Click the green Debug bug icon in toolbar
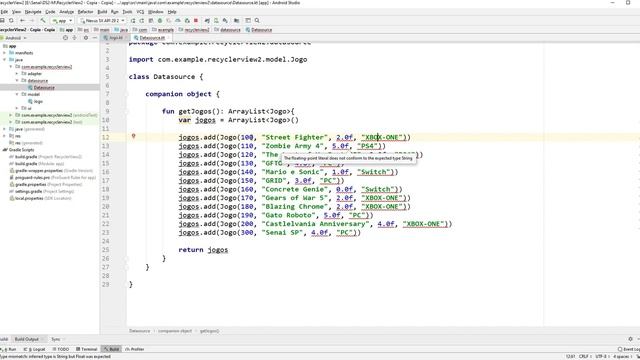640x360 pixels. (160, 20)
